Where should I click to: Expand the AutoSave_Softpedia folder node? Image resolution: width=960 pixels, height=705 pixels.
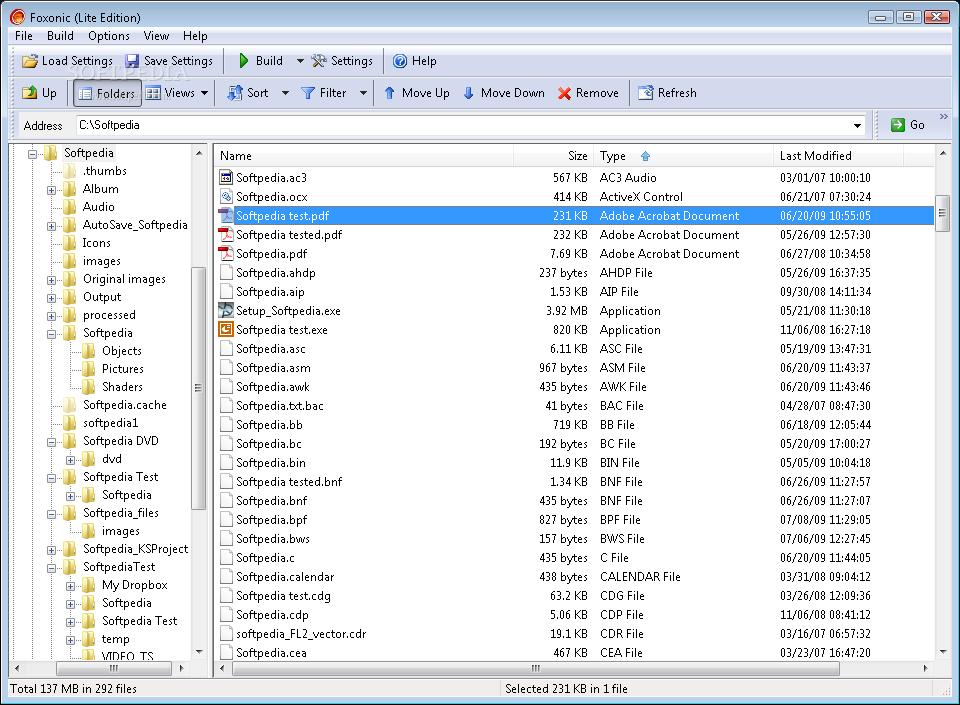pos(51,226)
